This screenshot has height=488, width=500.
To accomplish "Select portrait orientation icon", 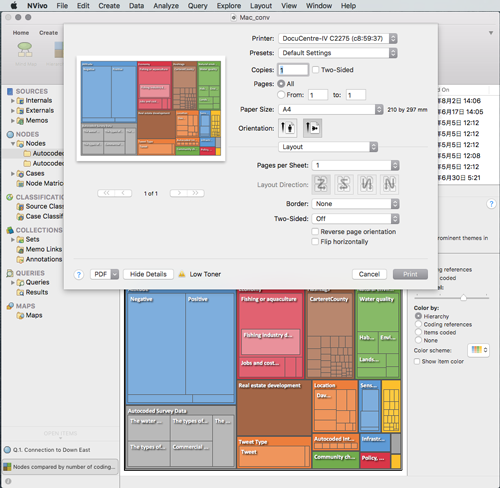I will click(x=287, y=128).
